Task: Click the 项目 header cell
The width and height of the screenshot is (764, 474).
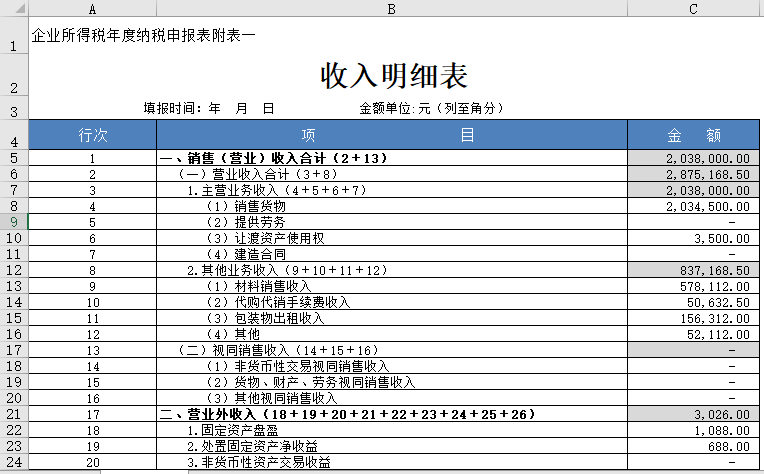Action: [x=391, y=135]
